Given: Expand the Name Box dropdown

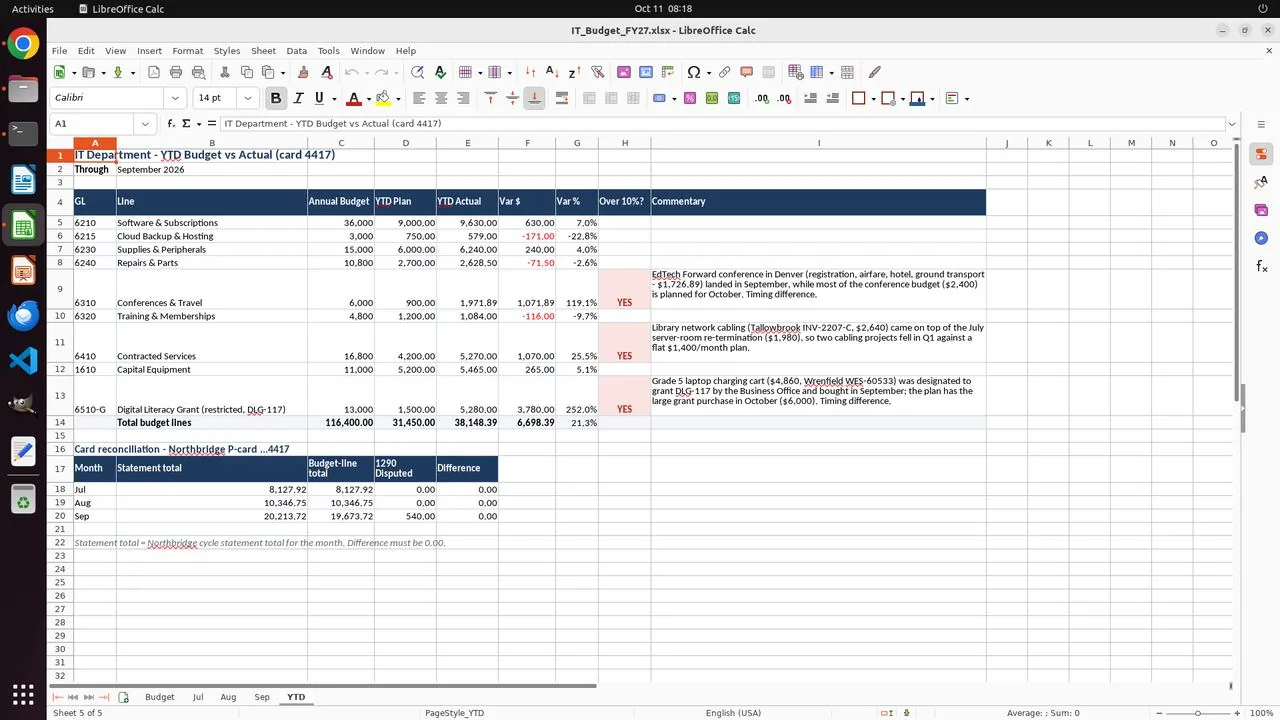Looking at the screenshot, I should 146,124.
